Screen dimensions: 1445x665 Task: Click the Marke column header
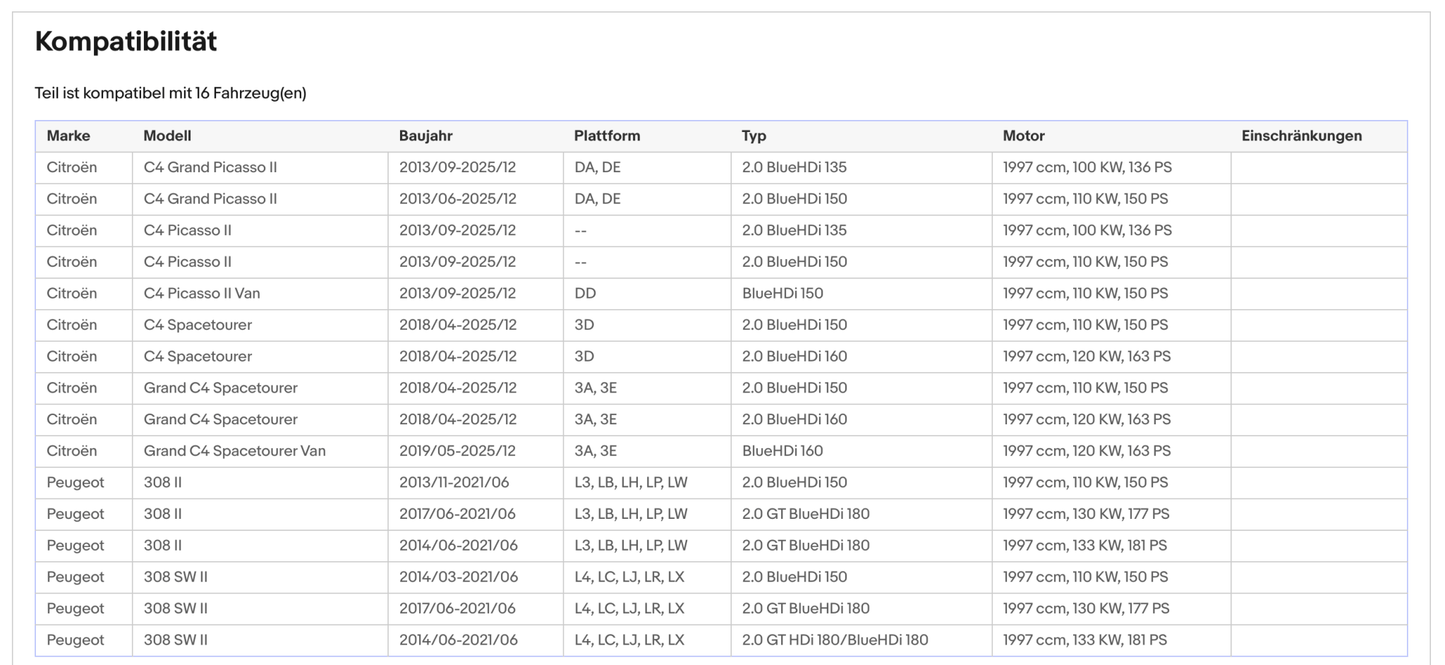pyautogui.click(x=68, y=136)
